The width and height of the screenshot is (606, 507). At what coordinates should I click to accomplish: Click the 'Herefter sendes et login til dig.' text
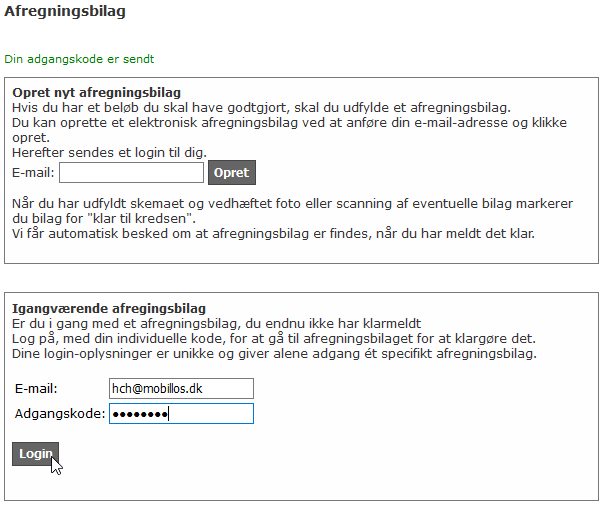coord(109,153)
